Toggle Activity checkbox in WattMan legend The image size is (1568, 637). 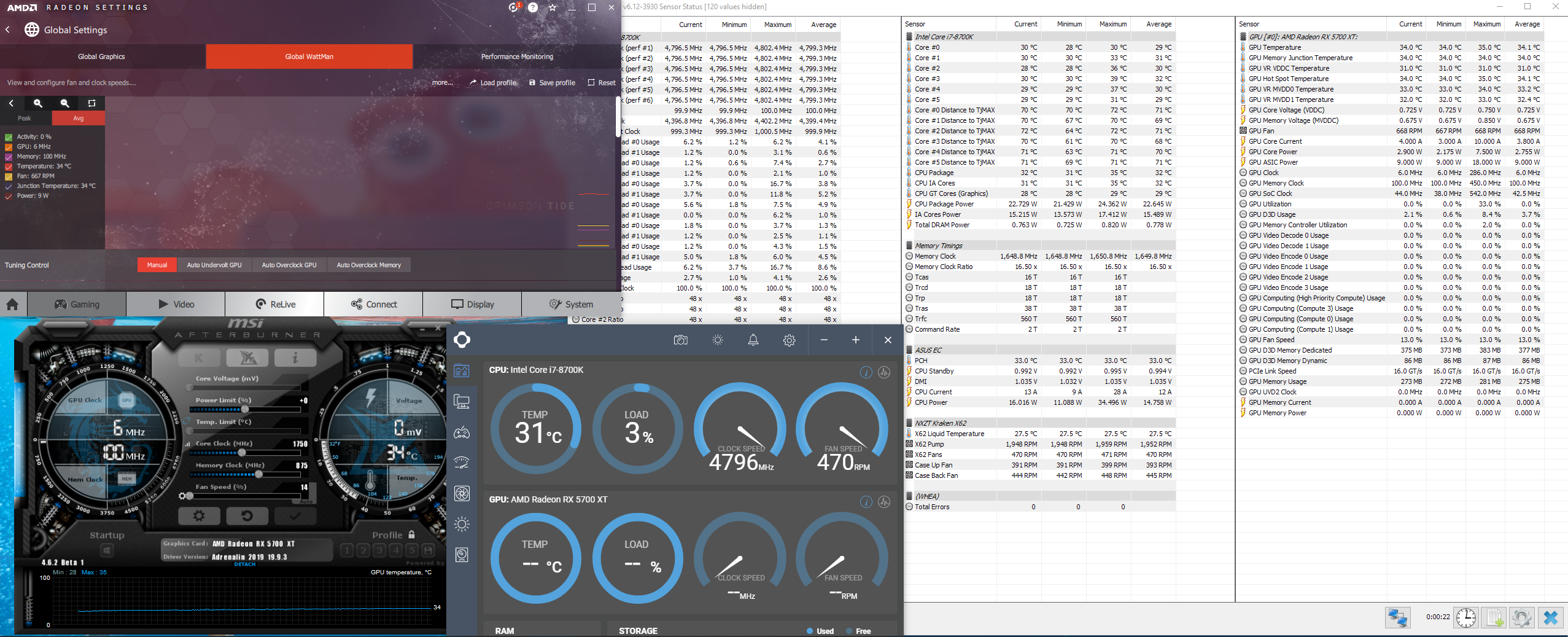coord(9,137)
